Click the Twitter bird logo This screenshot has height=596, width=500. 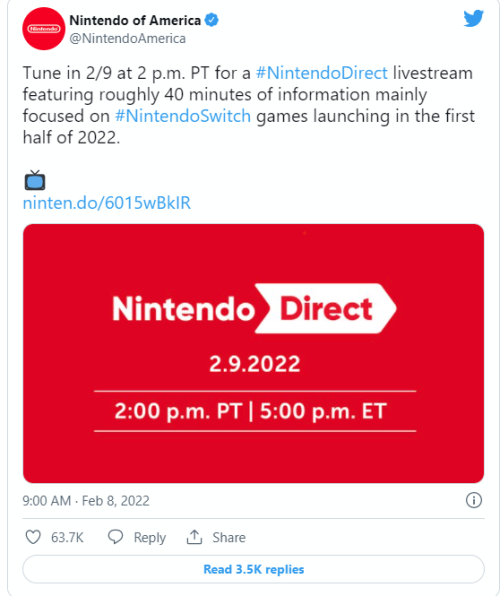pos(473,18)
